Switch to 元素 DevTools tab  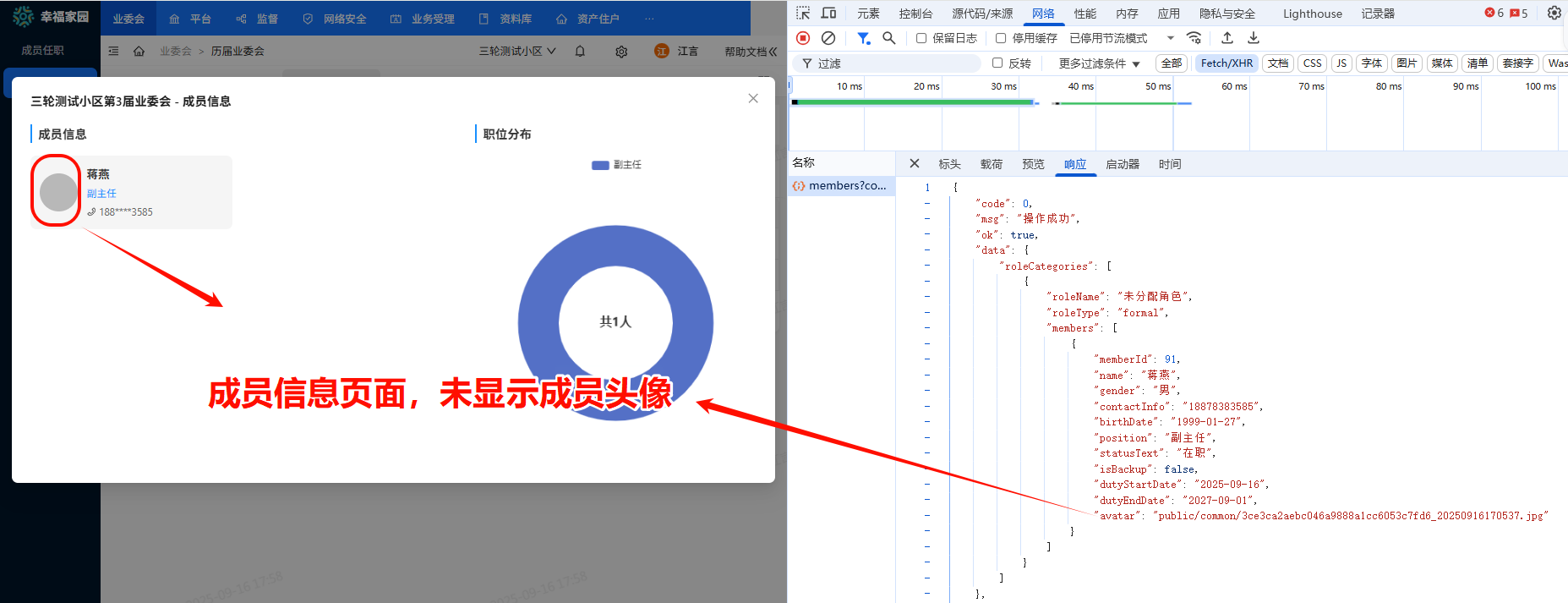click(x=868, y=14)
